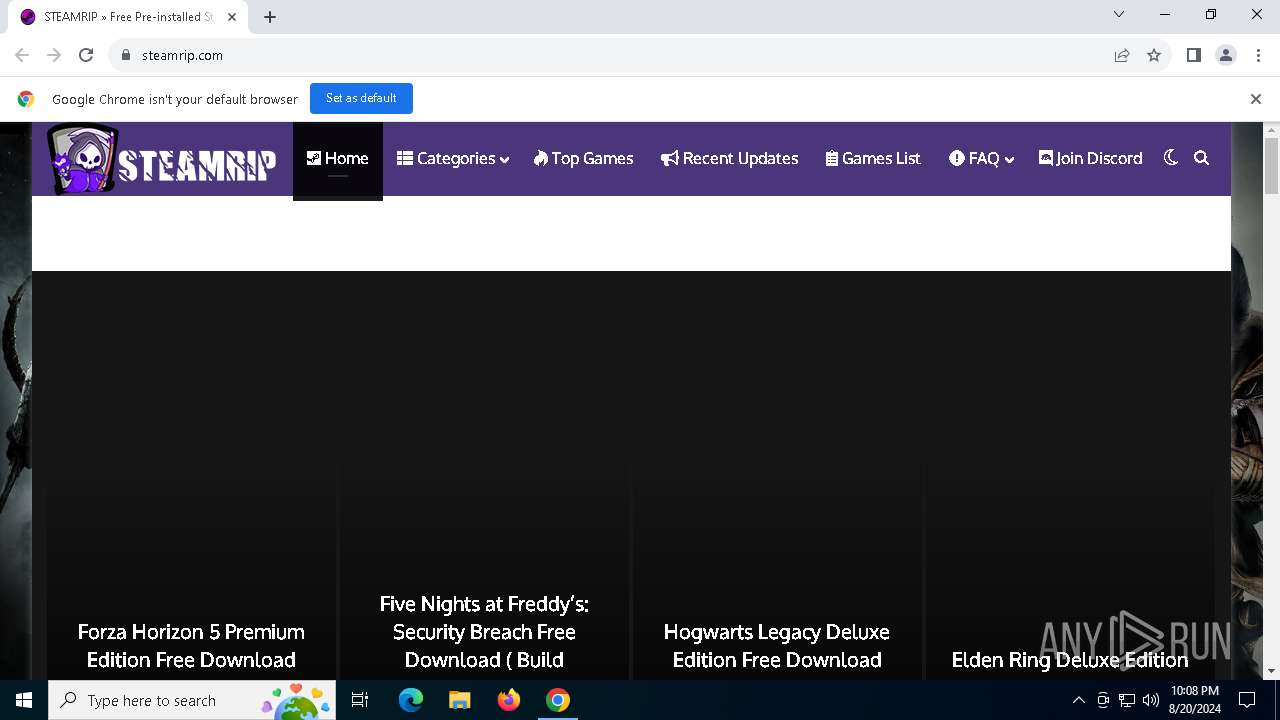View site information lock icon

click(x=126, y=55)
